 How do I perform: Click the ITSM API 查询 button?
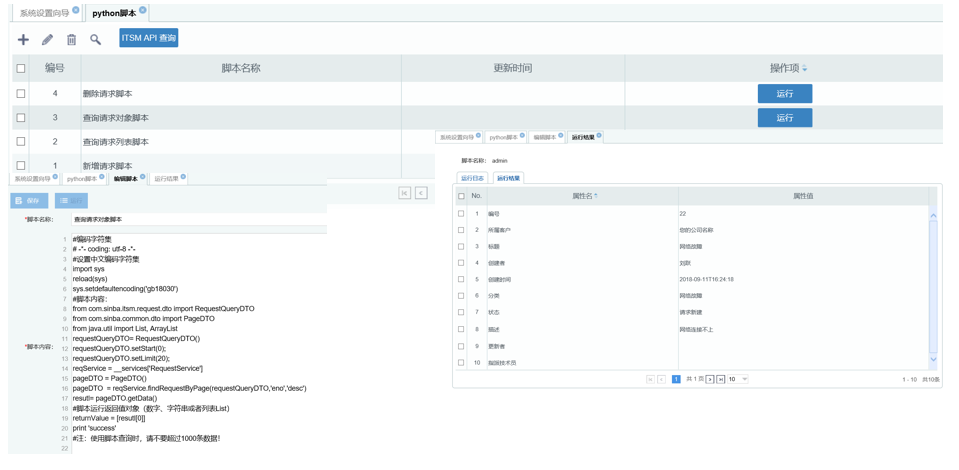click(149, 38)
